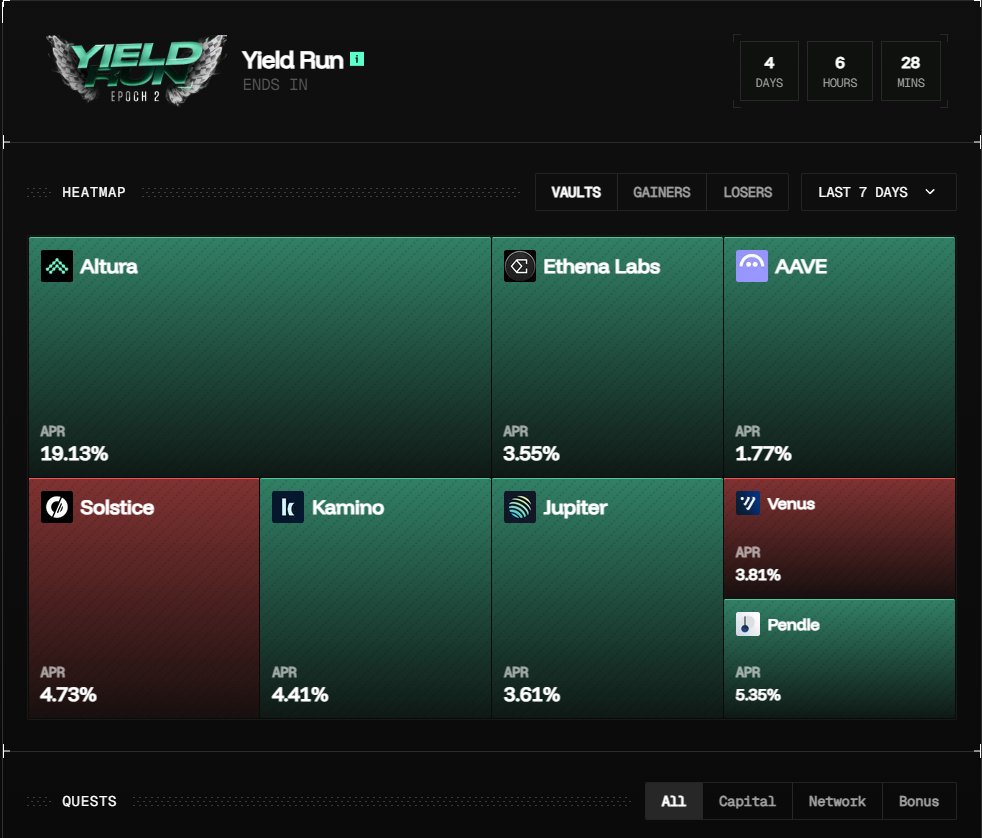Open the Solstice vault tile
The height and width of the screenshot is (838, 982).
tap(144, 598)
